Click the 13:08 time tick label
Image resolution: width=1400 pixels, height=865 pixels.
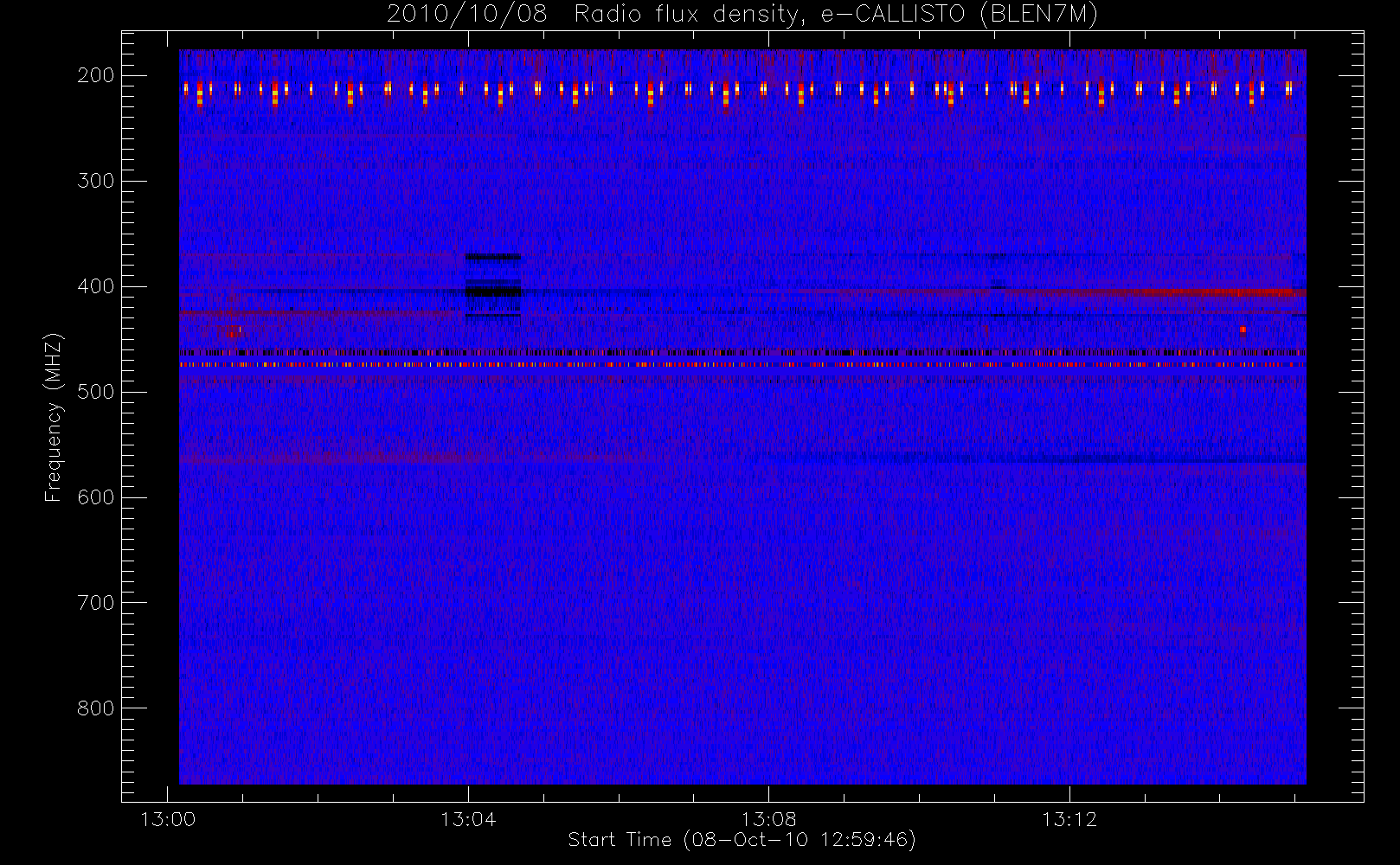click(x=768, y=819)
